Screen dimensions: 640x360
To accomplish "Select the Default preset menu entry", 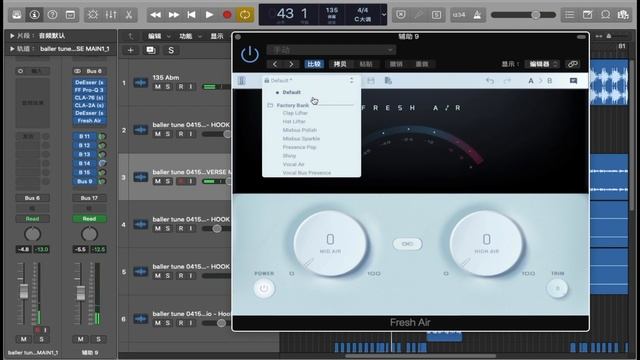I will (291, 92).
